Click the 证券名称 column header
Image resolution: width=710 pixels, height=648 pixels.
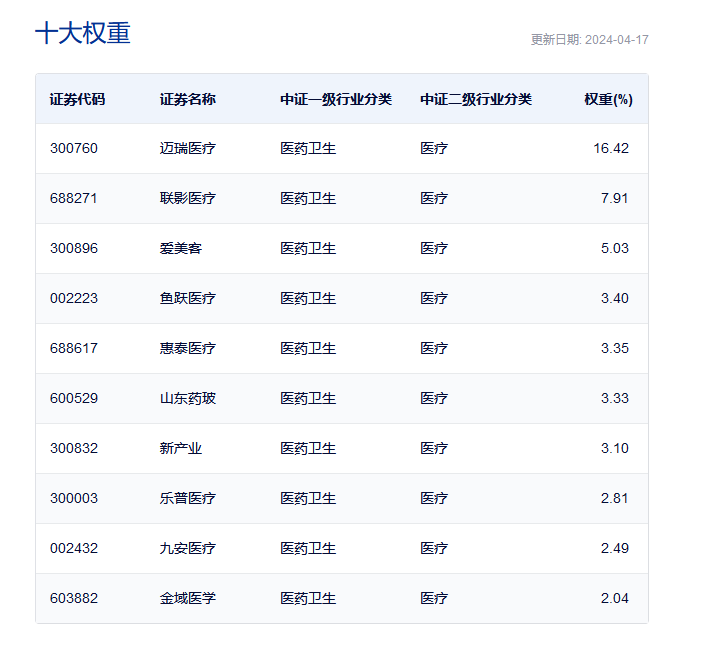187,99
